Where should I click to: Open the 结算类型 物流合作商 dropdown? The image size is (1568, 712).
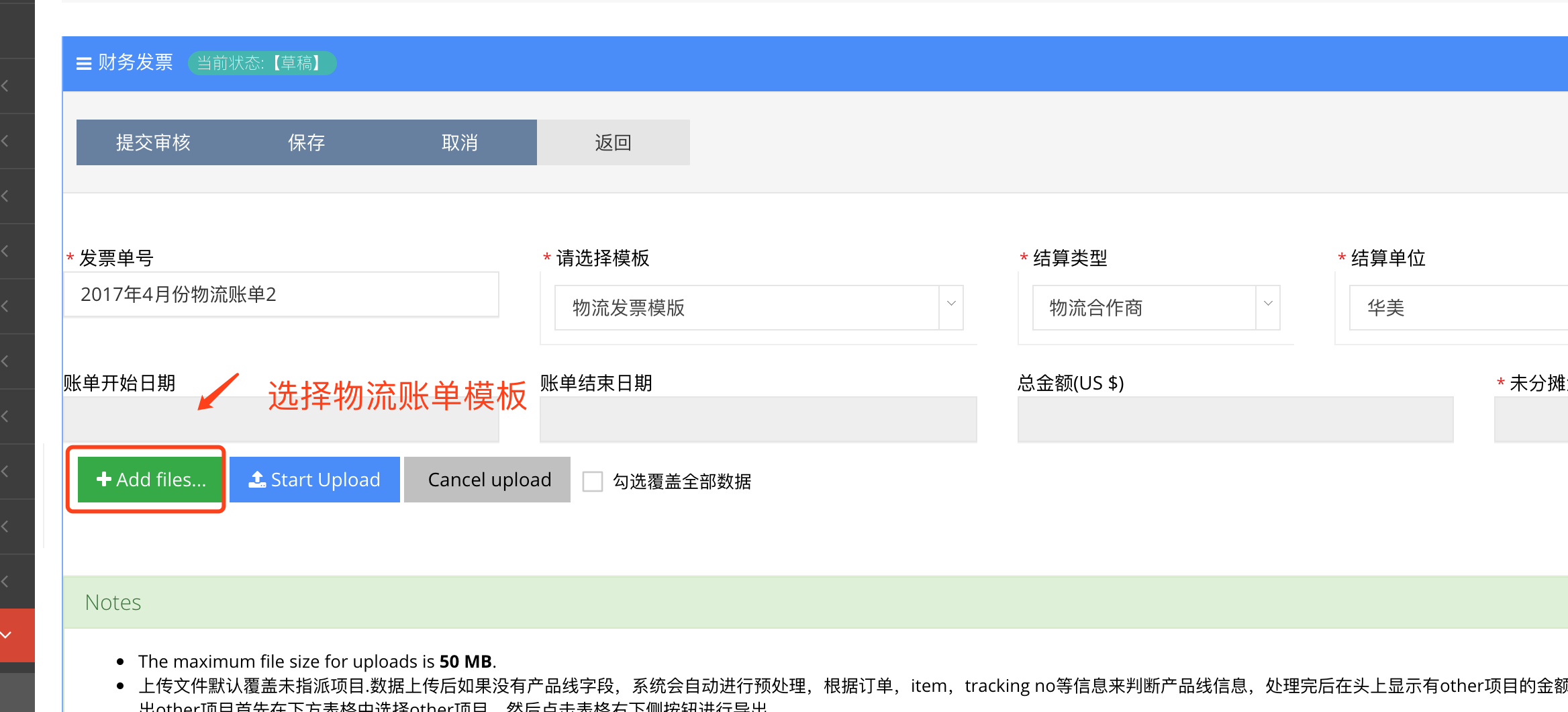tap(1156, 308)
